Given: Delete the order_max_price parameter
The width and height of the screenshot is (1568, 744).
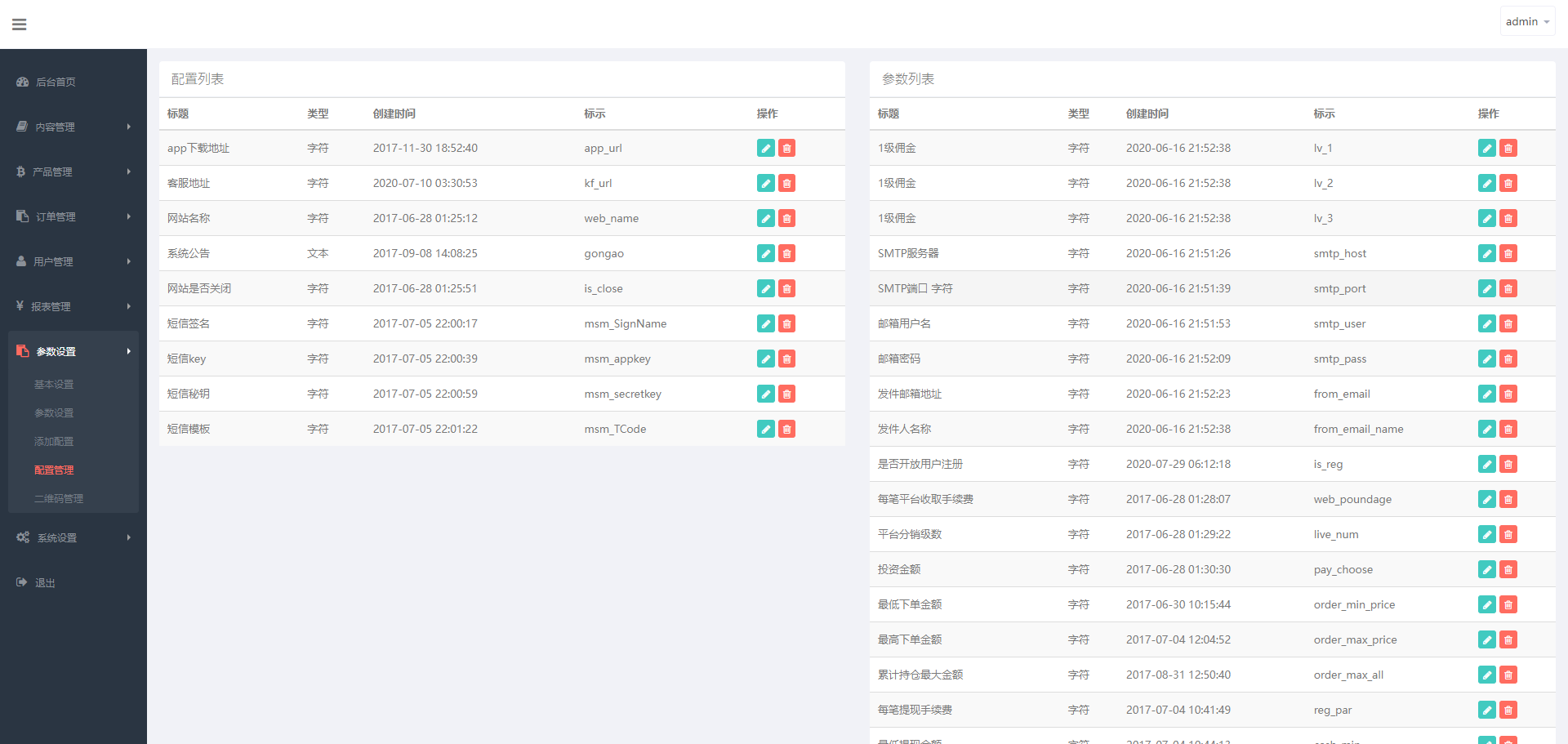Looking at the screenshot, I should tap(1508, 639).
